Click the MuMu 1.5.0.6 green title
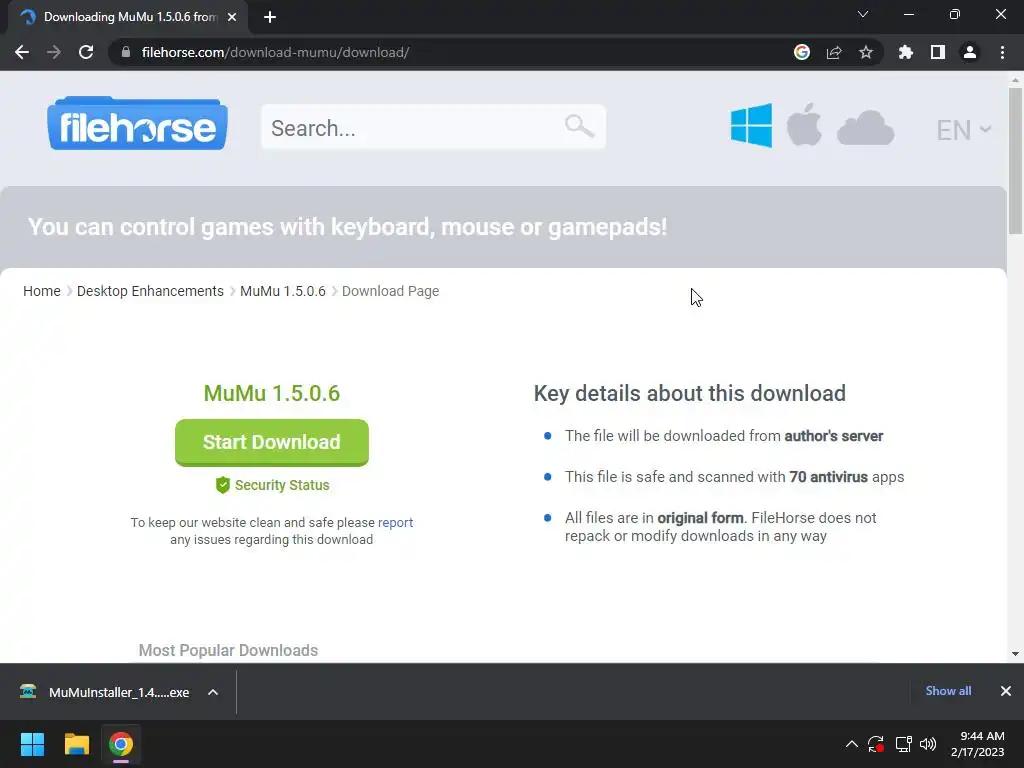1024x768 pixels. [272, 393]
